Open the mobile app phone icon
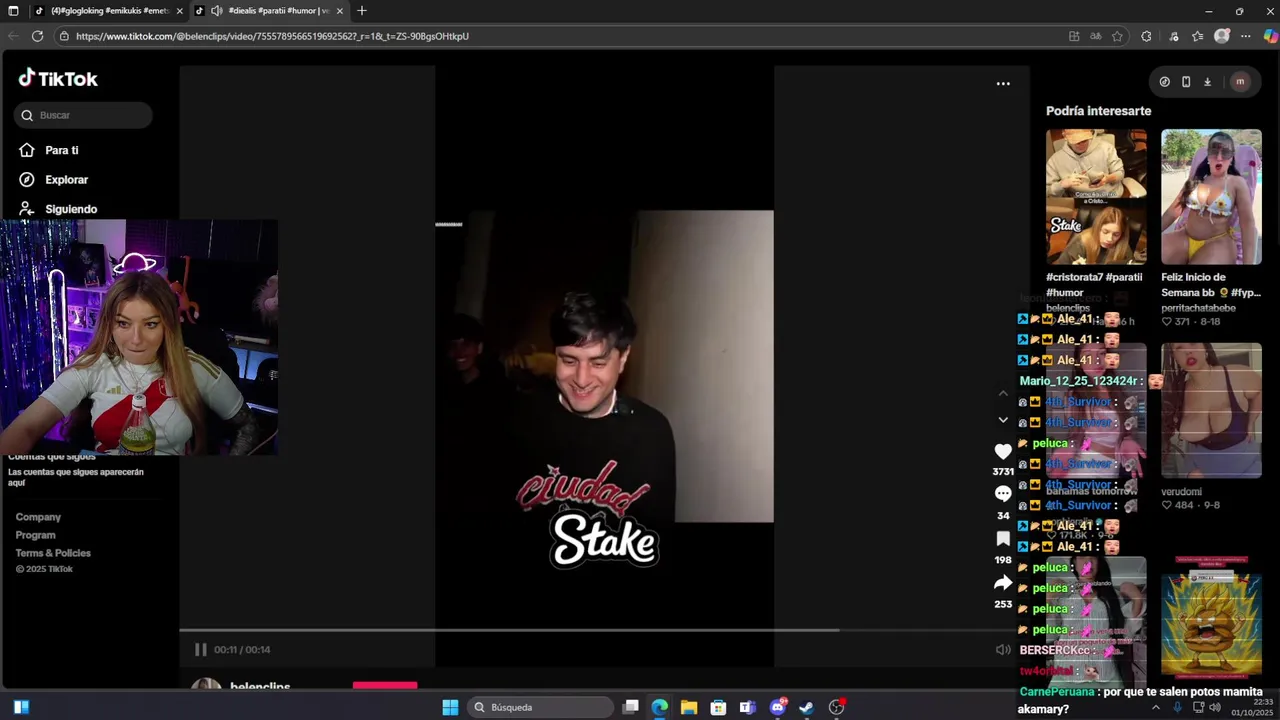The image size is (1280, 720). click(1186, 82)
